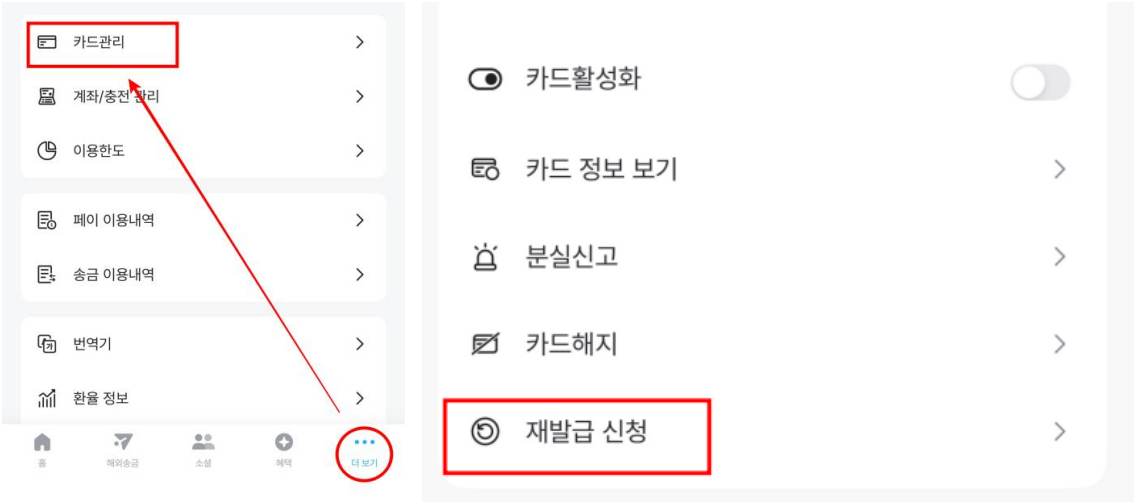Tap the 분실신고 siren icon
Viewport: 1136px width, 504px height.
pyautogui.click(x=485, y=257)
